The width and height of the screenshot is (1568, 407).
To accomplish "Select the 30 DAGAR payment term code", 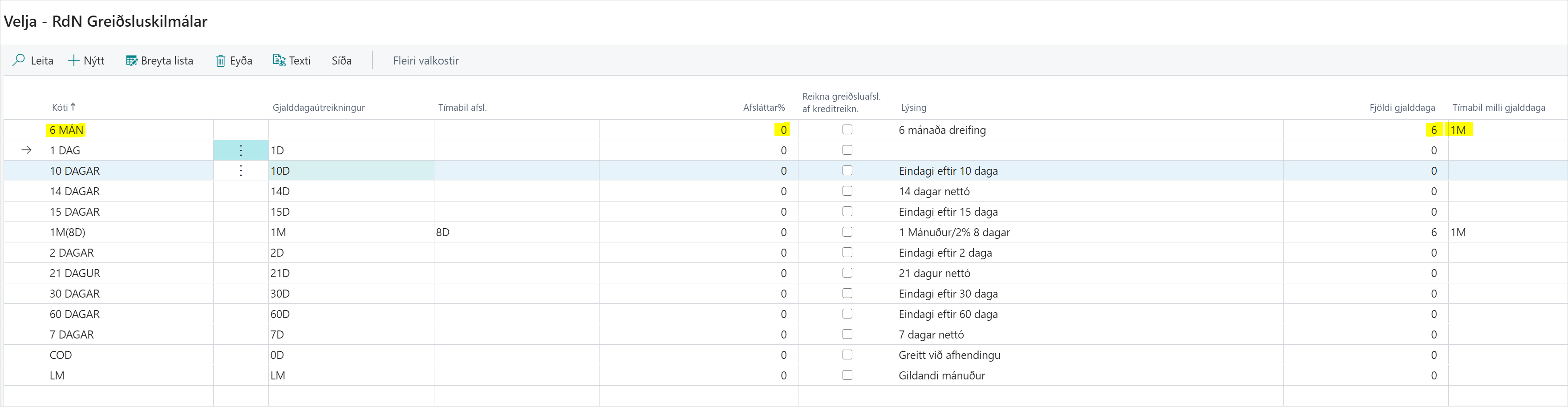I will click(74, 293).
